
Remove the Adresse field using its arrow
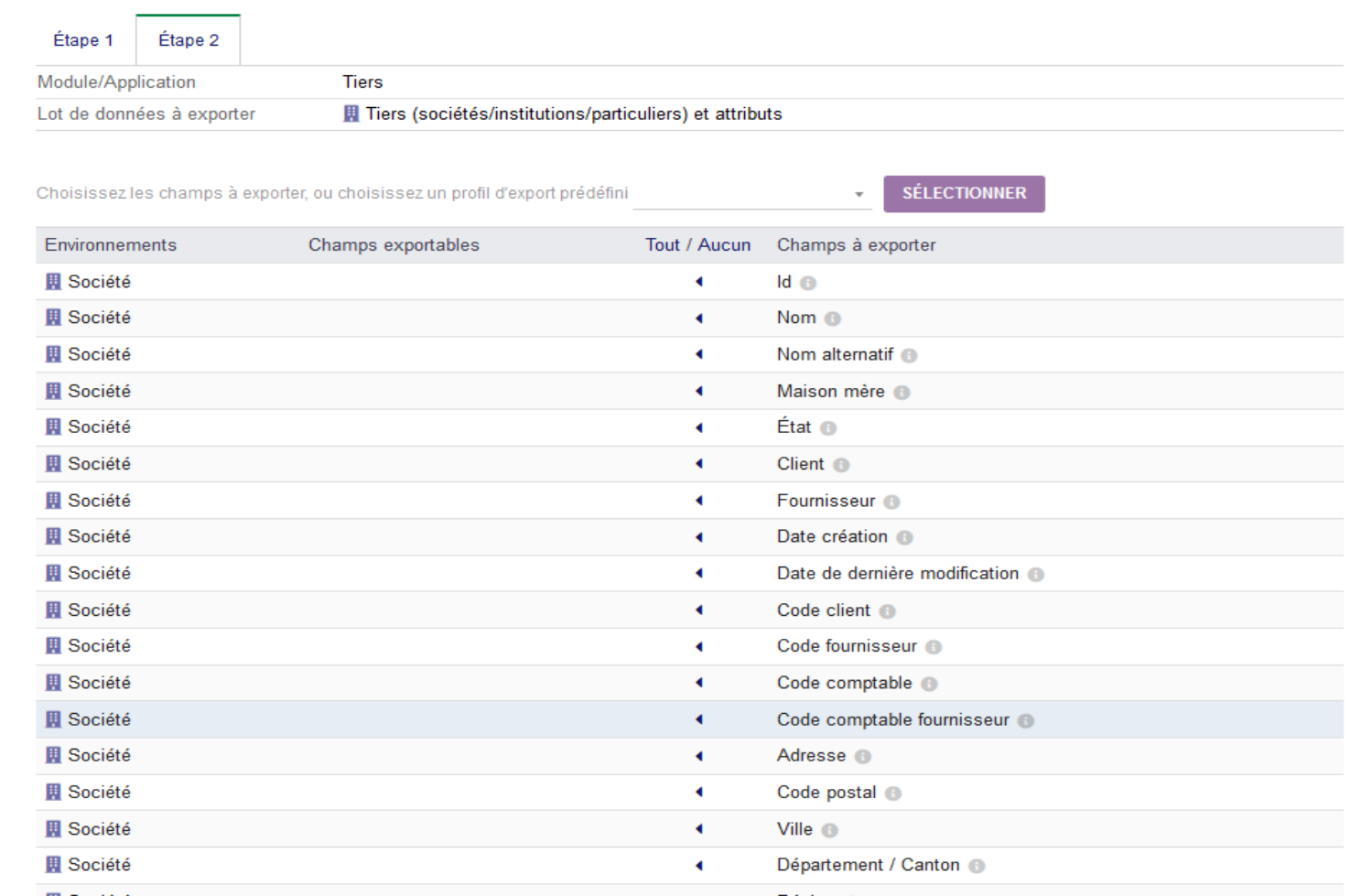(x=699, y=756)
